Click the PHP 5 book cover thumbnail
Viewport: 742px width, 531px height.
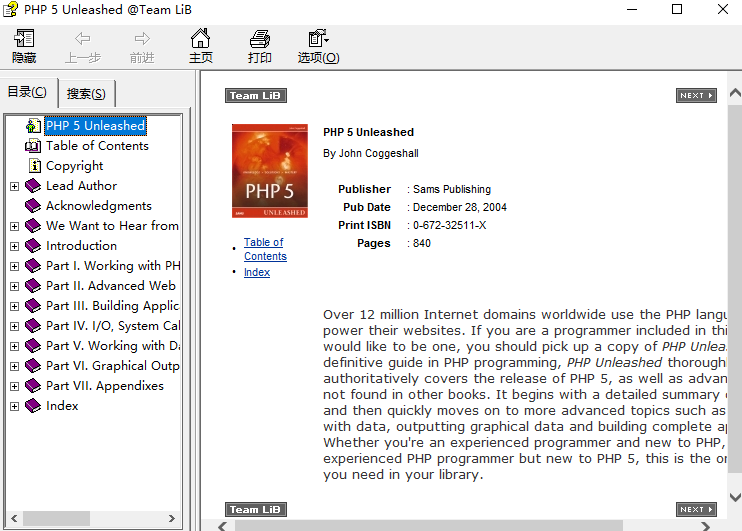click(268, 172)
